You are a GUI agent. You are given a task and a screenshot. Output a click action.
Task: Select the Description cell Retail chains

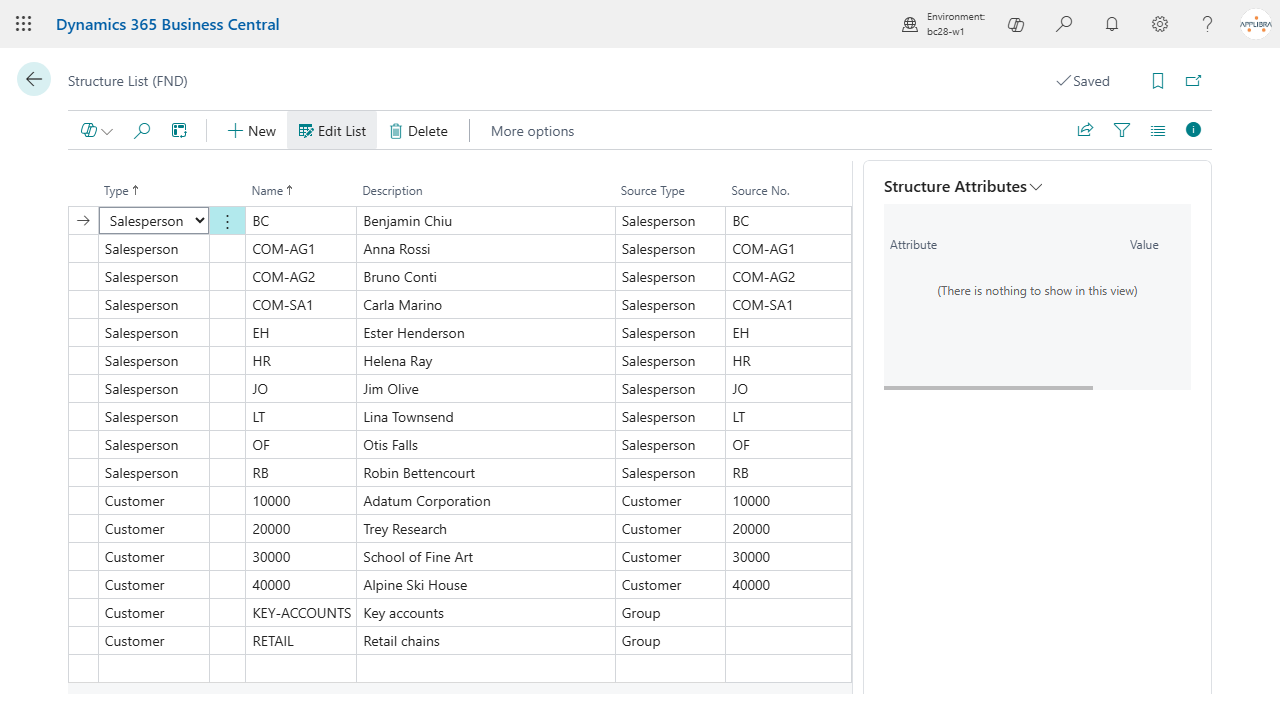[x=486, y=641]
